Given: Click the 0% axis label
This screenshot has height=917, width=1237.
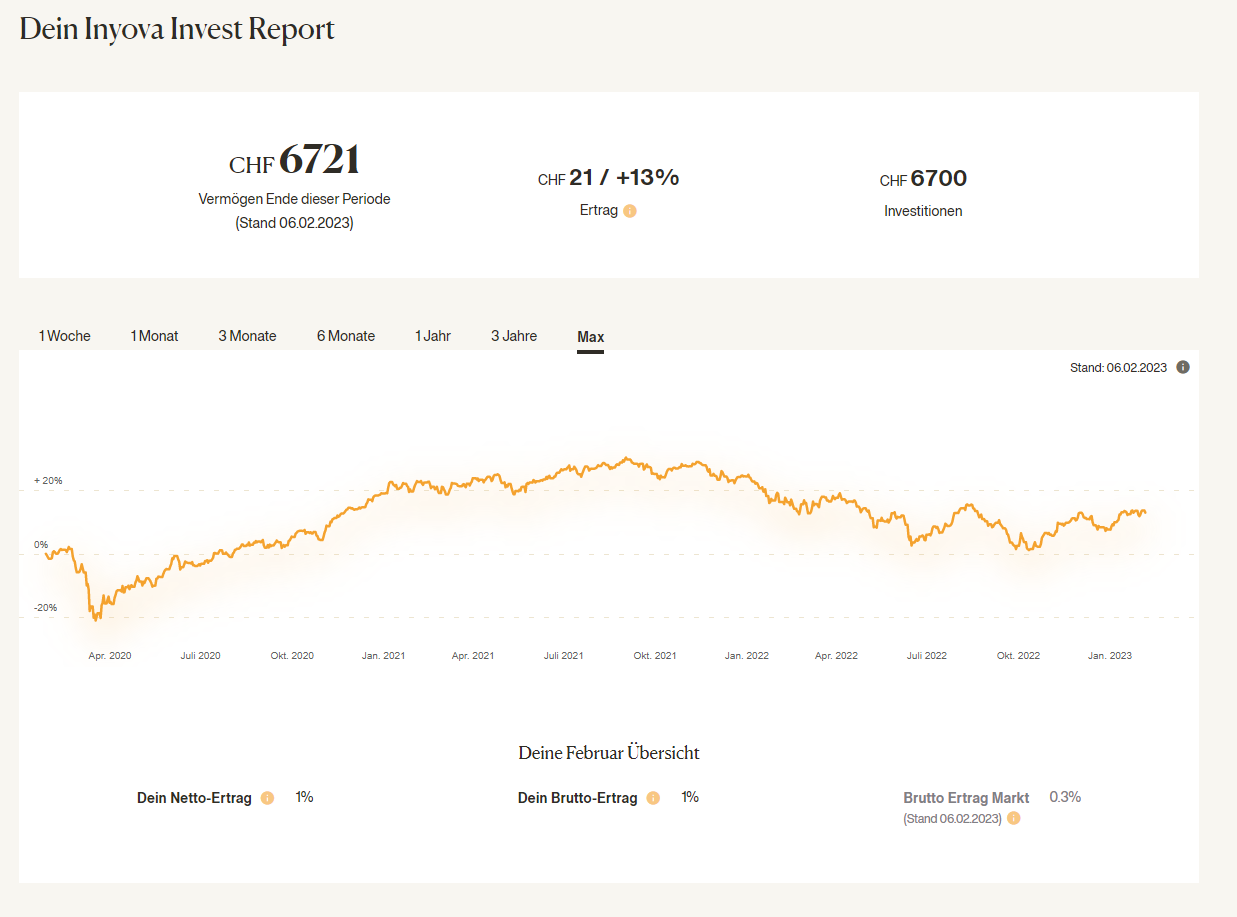Looking at the screenshot, I should point(41,545).
